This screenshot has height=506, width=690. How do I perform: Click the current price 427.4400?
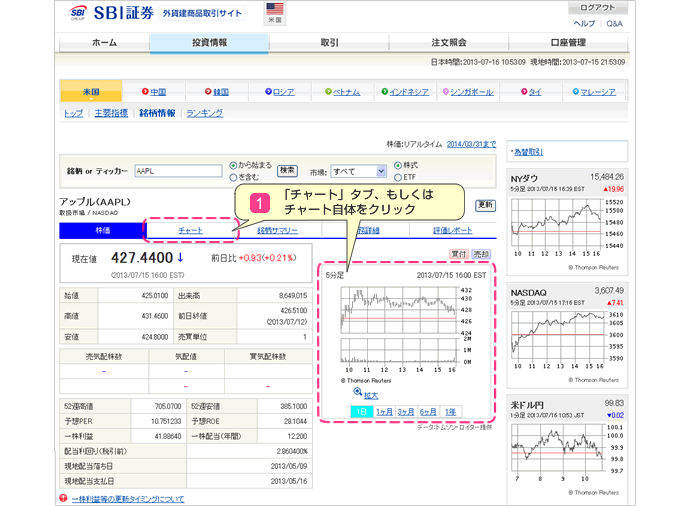(142, 257)
